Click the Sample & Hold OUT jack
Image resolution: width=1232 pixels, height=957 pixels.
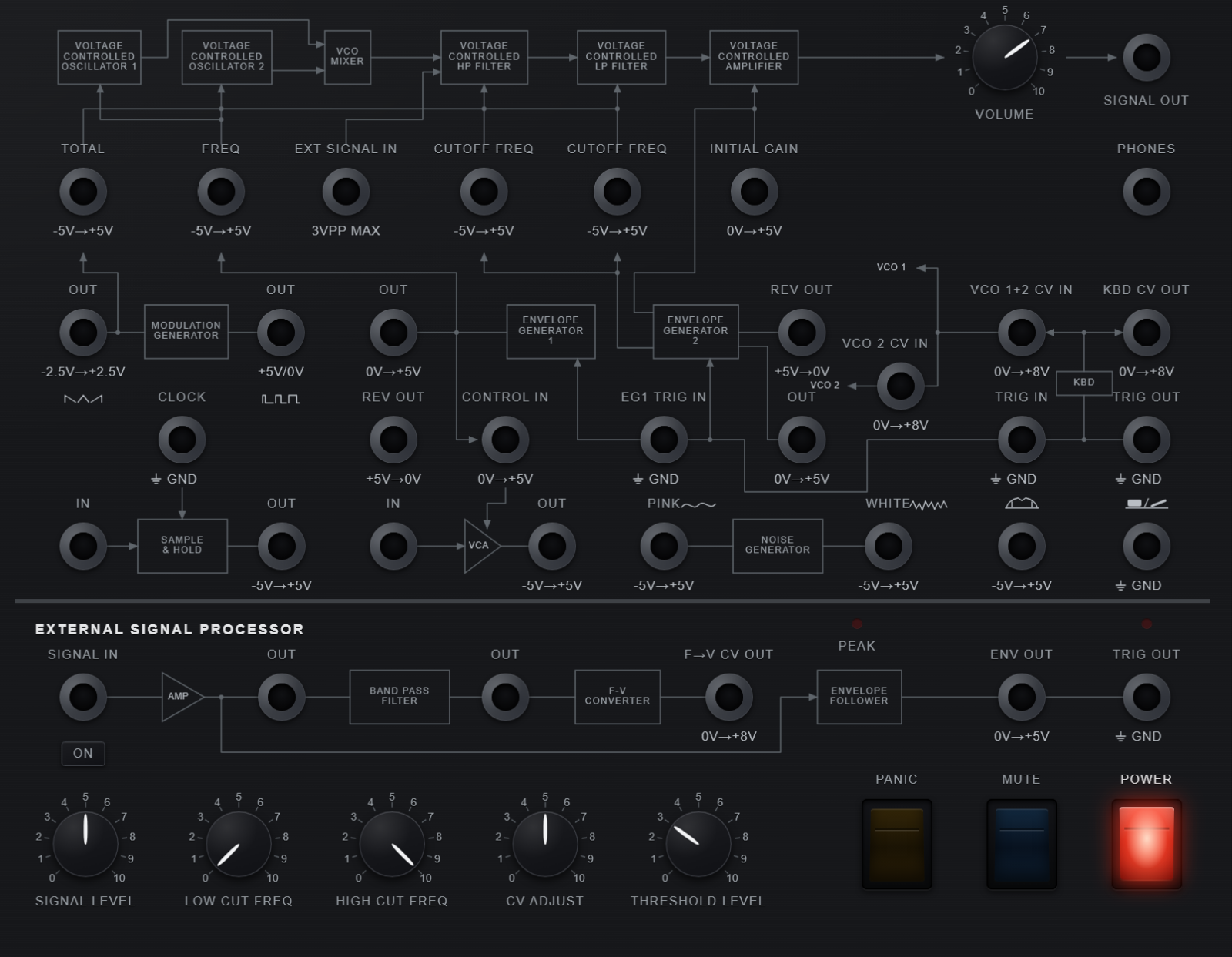click(x=281, y=546)
